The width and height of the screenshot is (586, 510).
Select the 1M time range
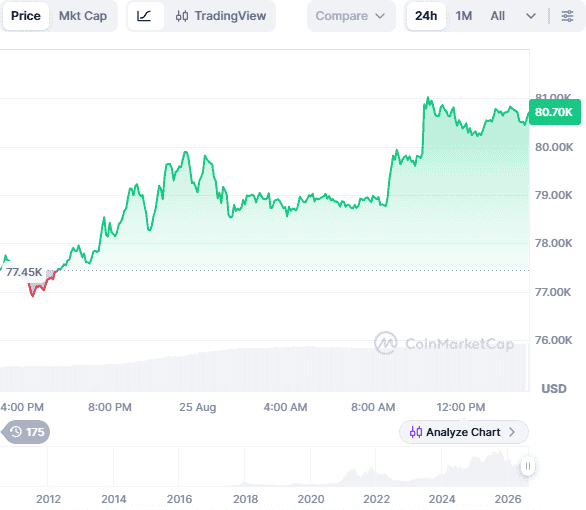[464, 16]
